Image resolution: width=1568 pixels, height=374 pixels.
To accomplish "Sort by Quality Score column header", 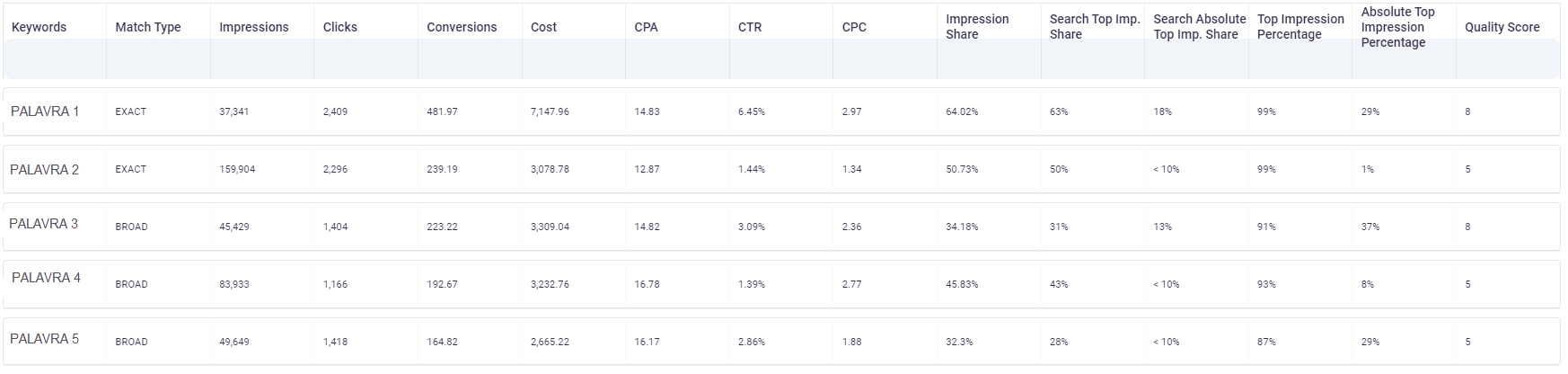I will [x=1502, y=27].
